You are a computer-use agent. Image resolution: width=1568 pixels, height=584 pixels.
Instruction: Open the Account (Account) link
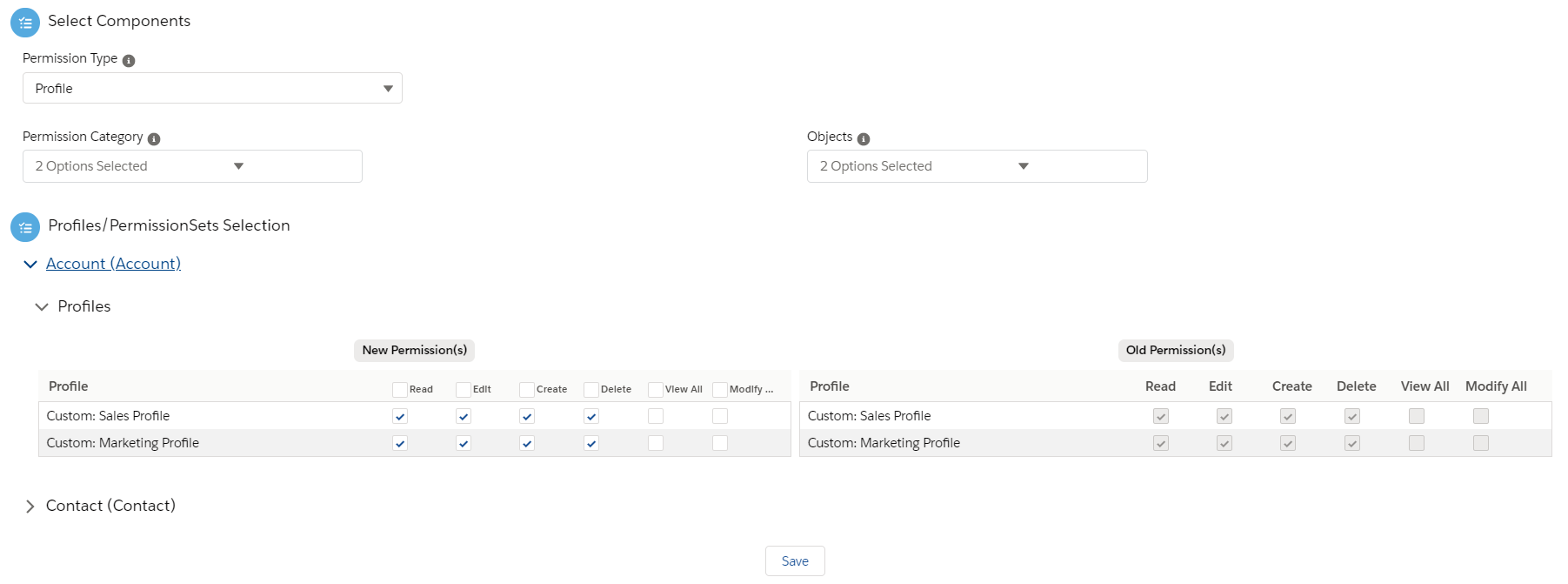click(x=113, y=264)
